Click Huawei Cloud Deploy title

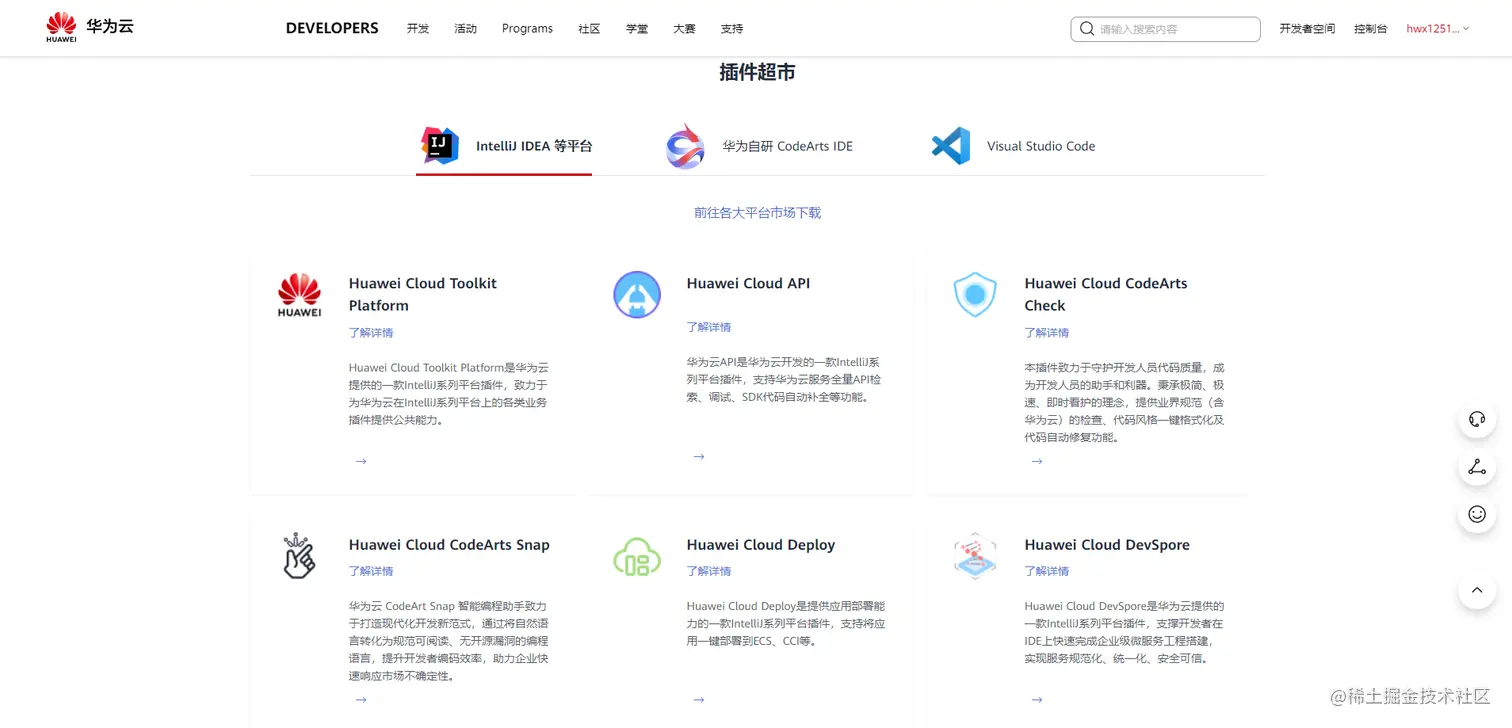point(761,545)
